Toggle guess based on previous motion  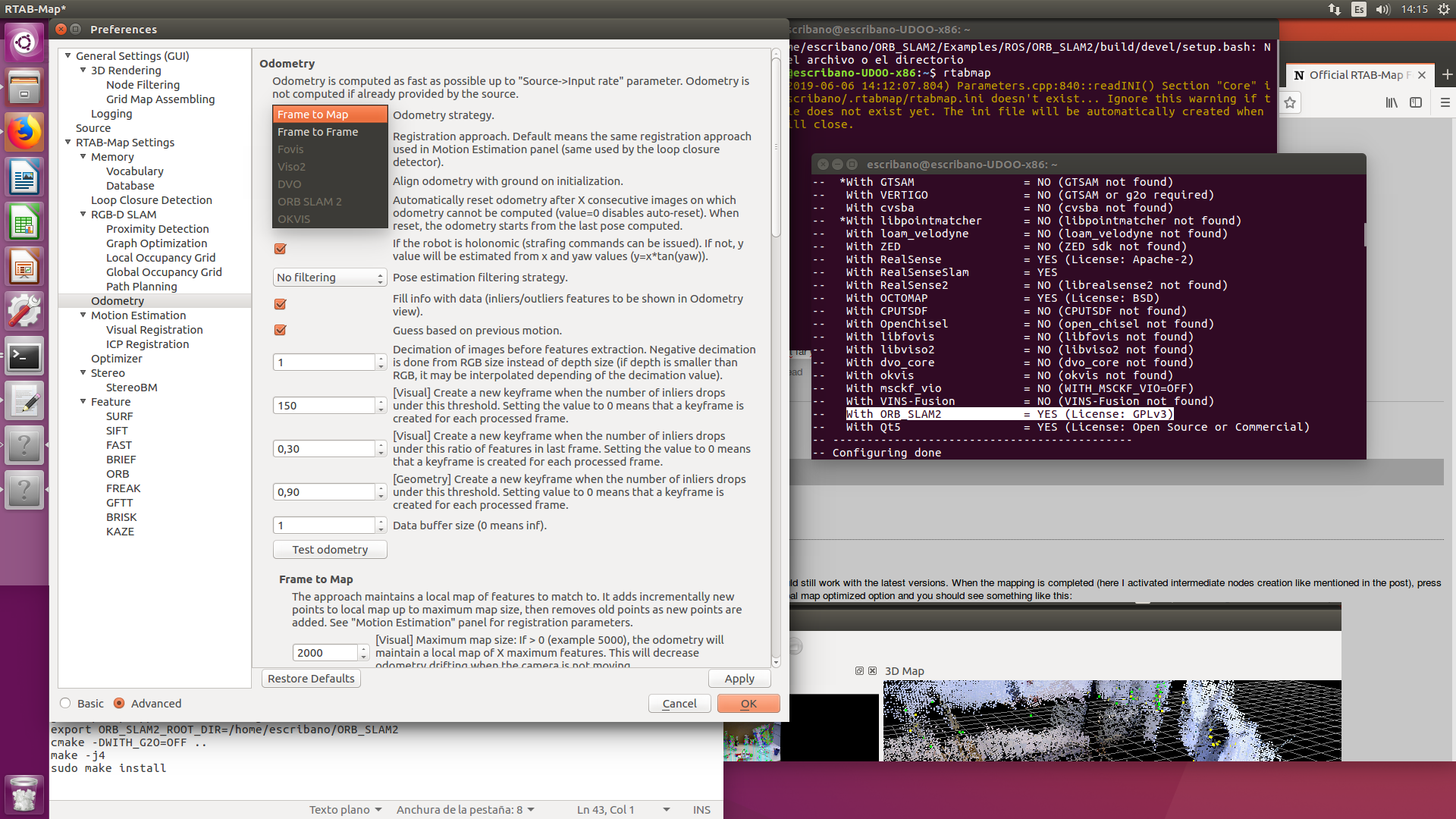pos(280,330)
